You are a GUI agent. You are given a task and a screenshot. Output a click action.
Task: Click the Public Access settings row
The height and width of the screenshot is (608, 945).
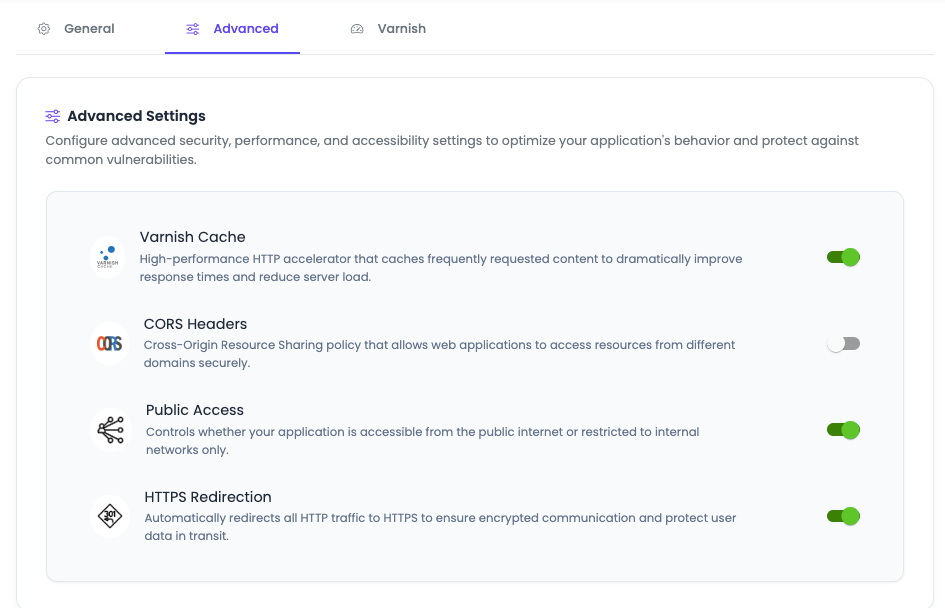click(473, 430)
